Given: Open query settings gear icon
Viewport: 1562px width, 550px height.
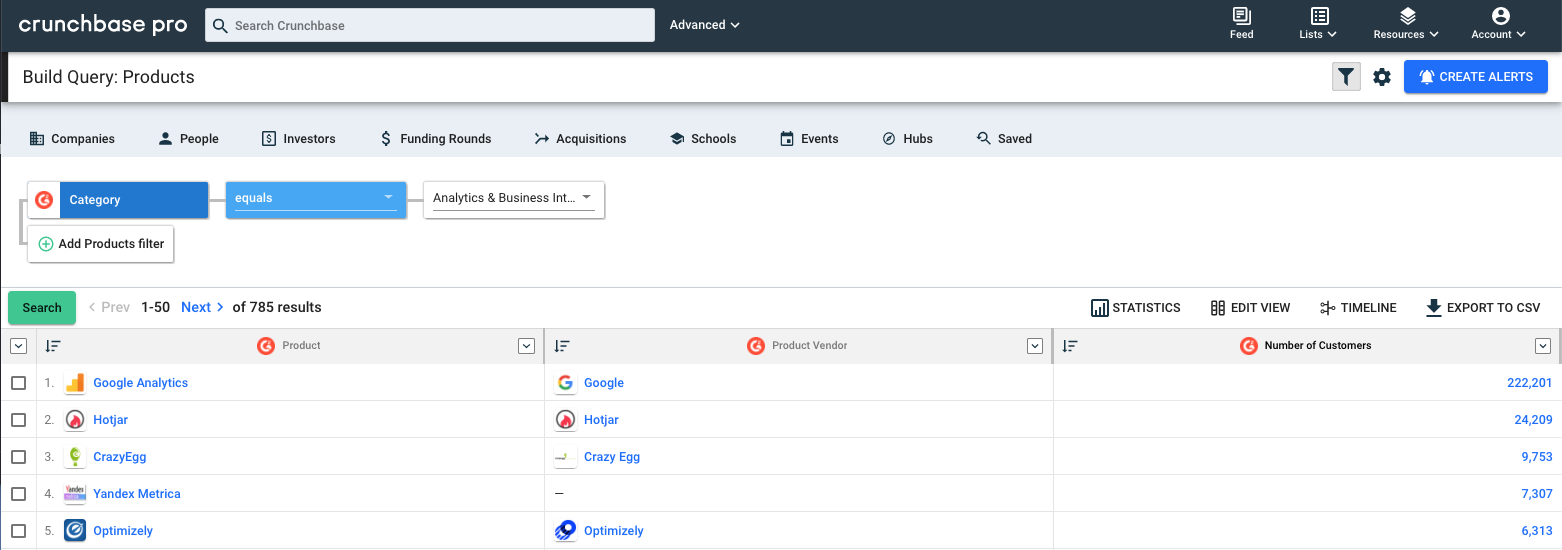Looking at the screenshot, I should (x=1382, y=77).
